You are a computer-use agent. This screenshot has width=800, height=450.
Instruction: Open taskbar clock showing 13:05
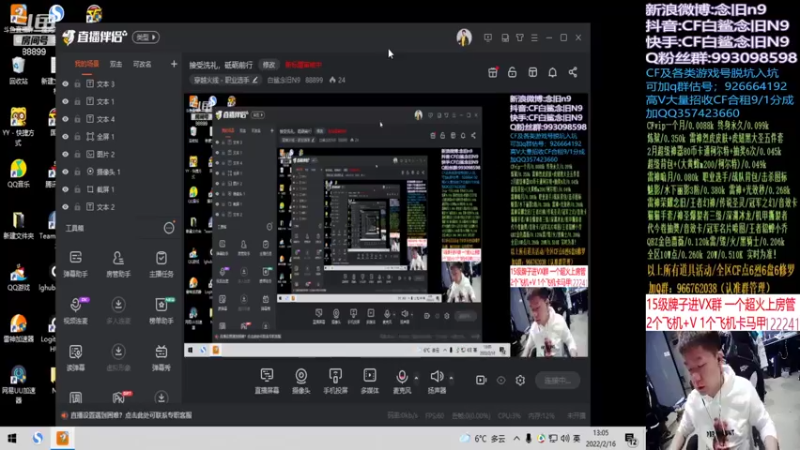click(x=601, y=438)
